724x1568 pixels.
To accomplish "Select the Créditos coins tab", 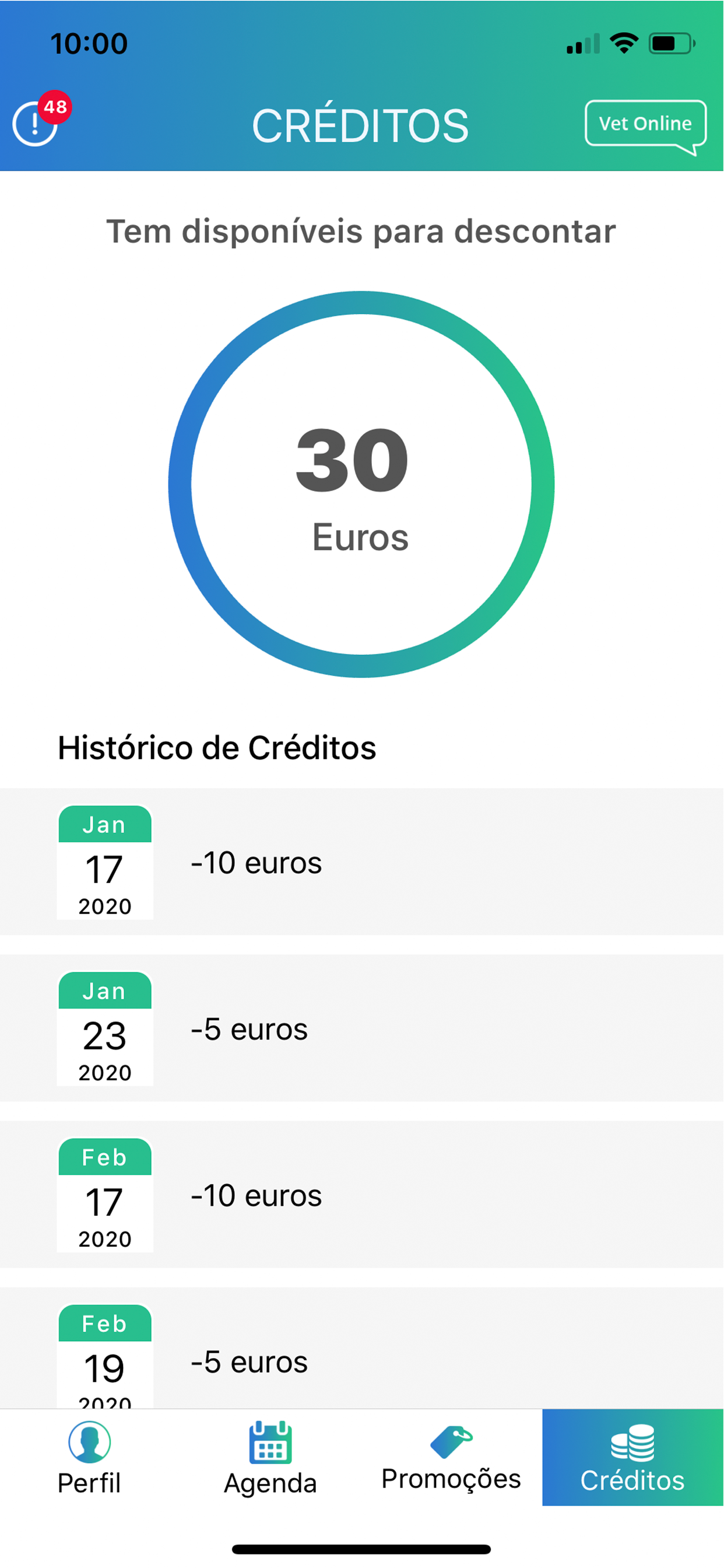I will point(632,1457).
